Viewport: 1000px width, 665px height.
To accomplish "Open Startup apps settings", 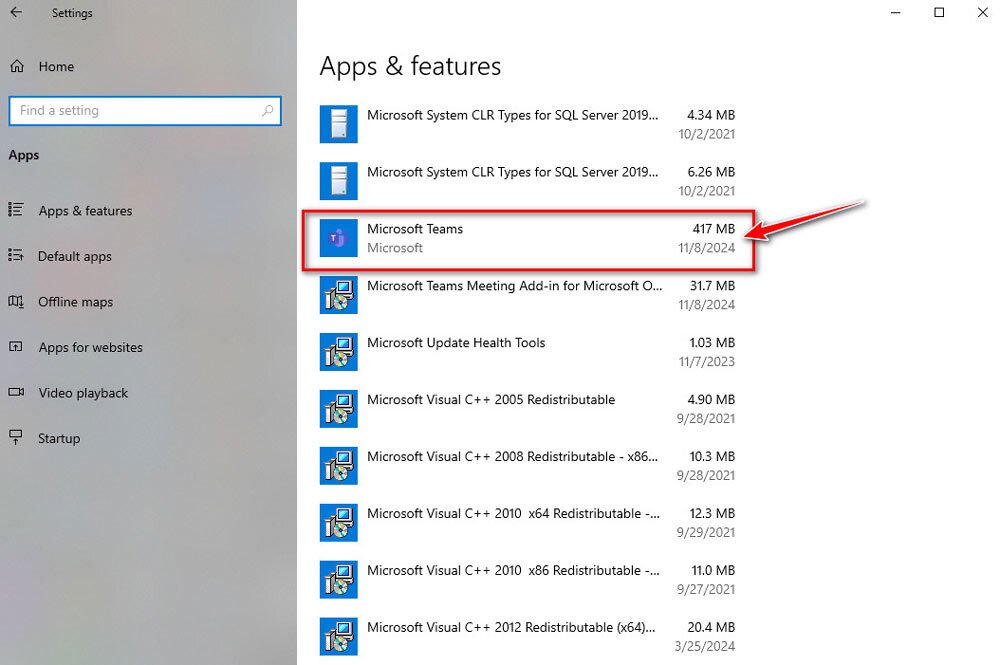I will pyautogui.click(x=59, y=439).
